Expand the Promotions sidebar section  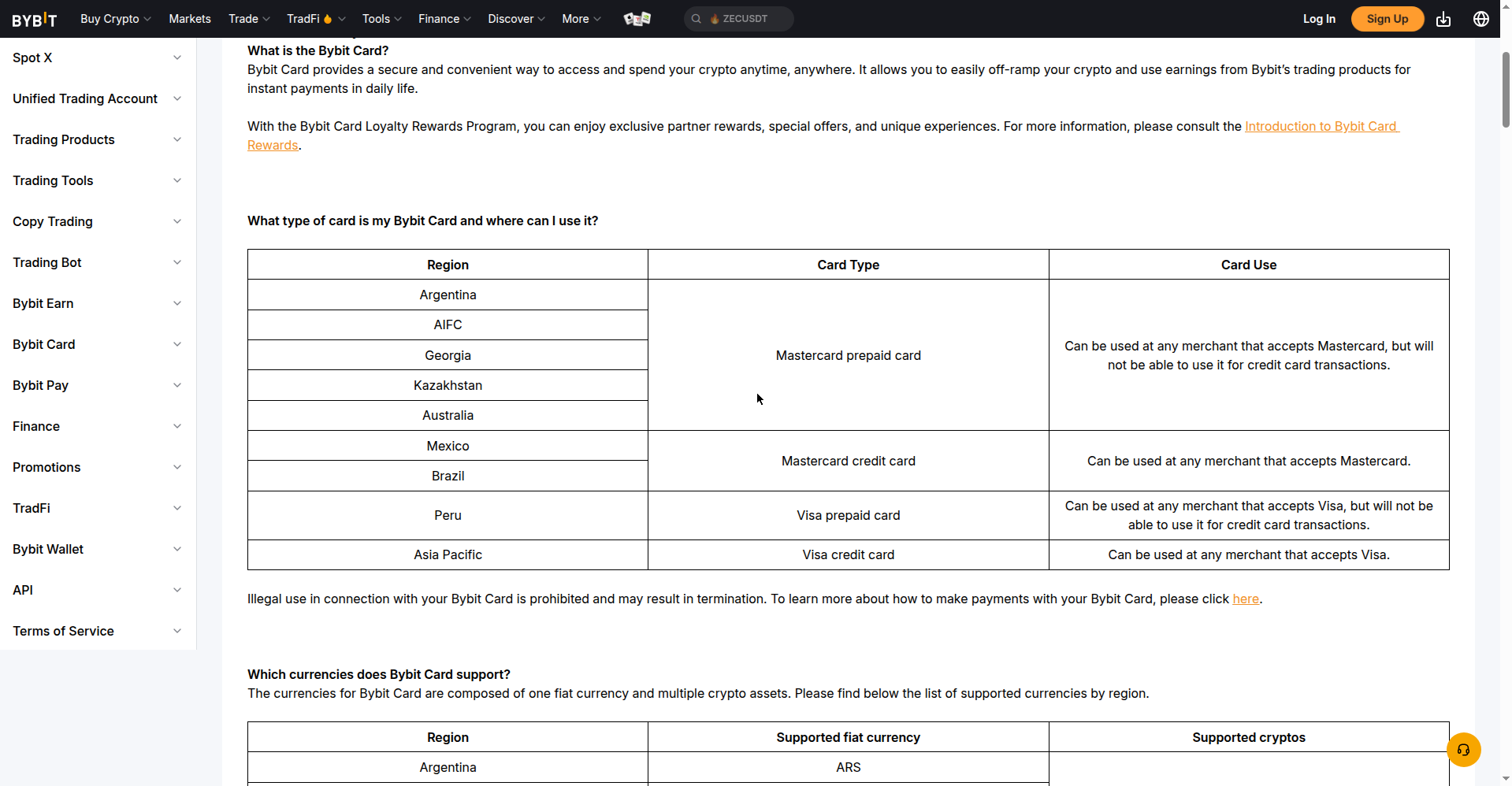pos(98,467)
